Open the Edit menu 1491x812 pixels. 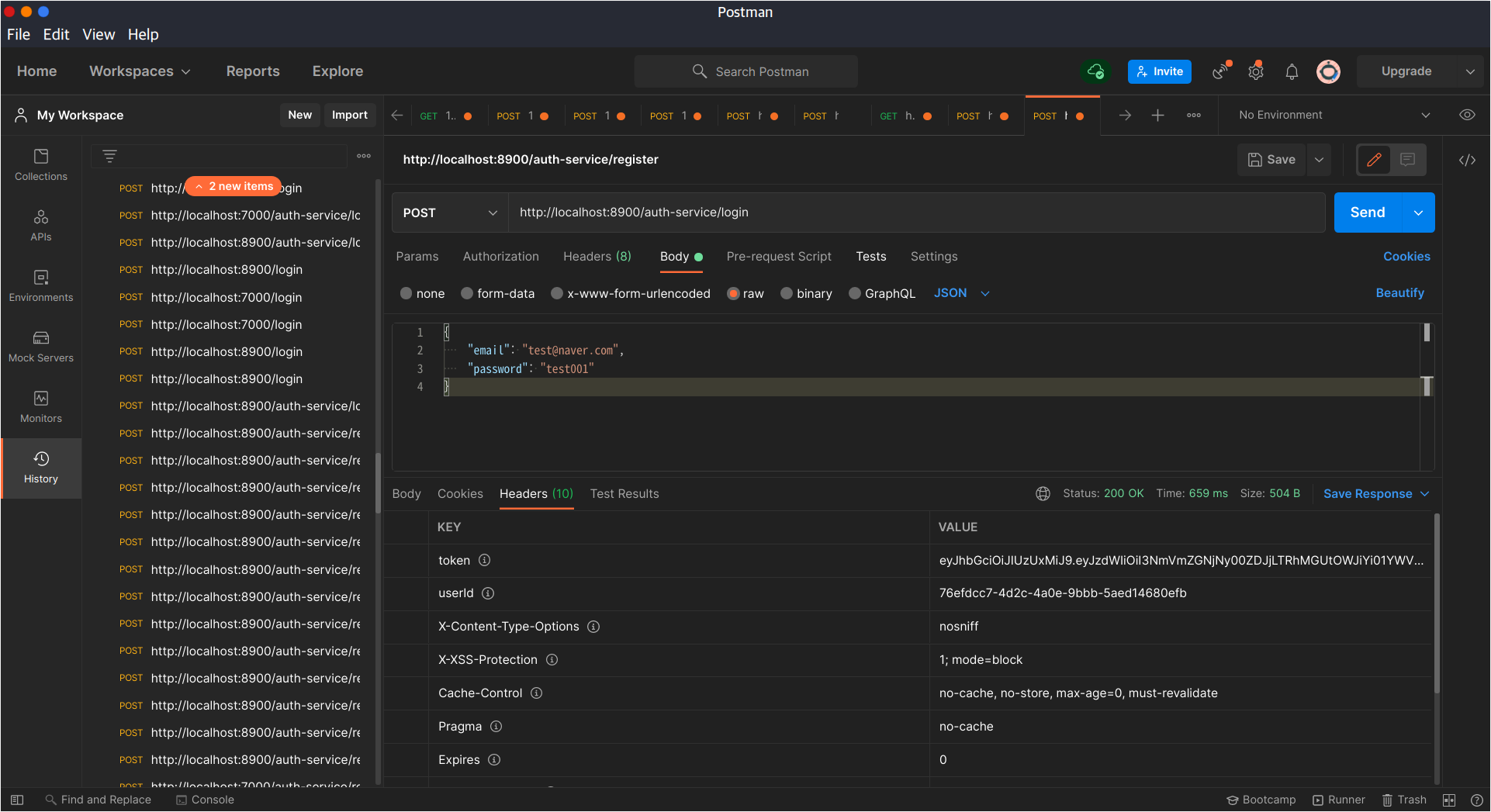coord(56,34)
